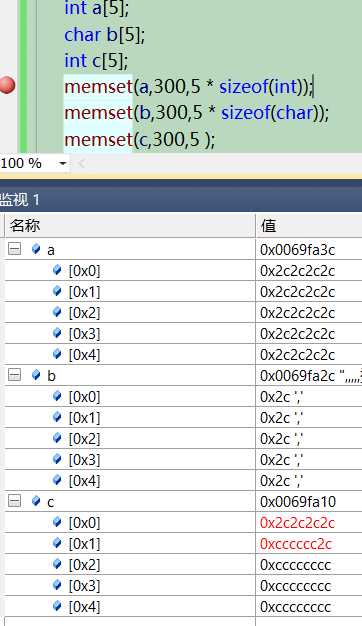Screen dimensions: 362x626
Task: Click value 0x0069fa10 of c
Action: (x=298, y=502)
